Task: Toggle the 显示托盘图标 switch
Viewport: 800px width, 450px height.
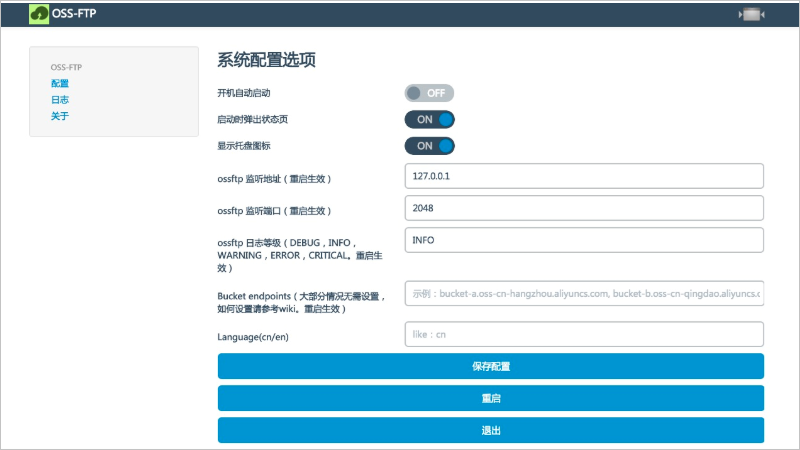Action: click(429, 146)
